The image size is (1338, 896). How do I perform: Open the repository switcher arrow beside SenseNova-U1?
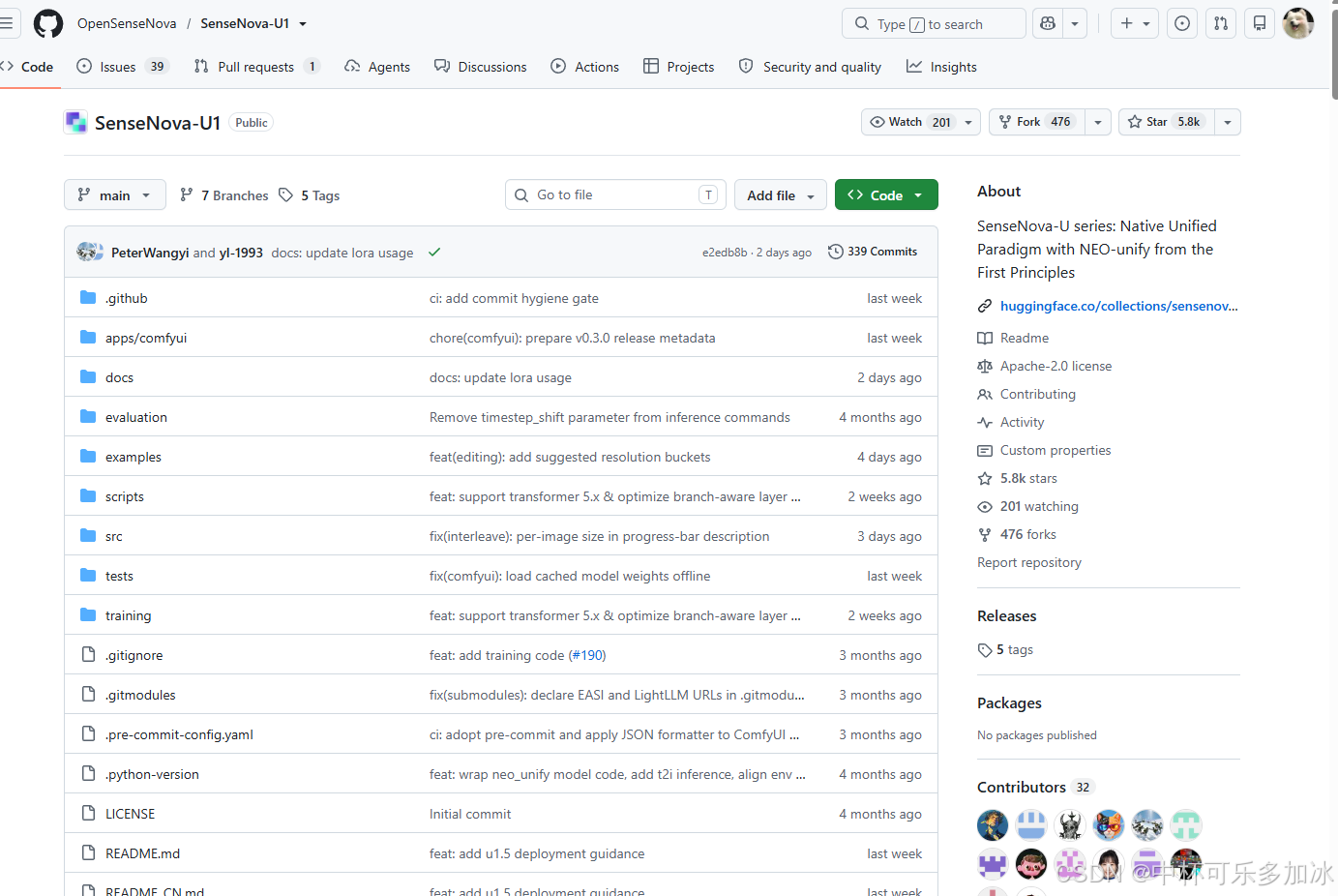[303, 23]
